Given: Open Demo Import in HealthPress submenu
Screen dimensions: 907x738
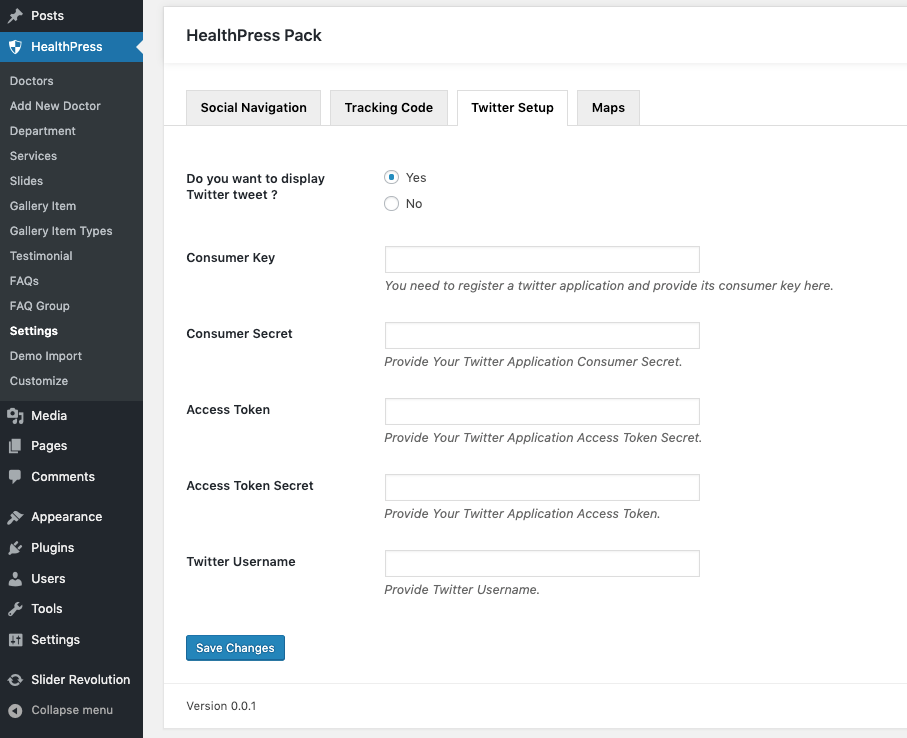Looking at the screenshot, I should (46, 356).
